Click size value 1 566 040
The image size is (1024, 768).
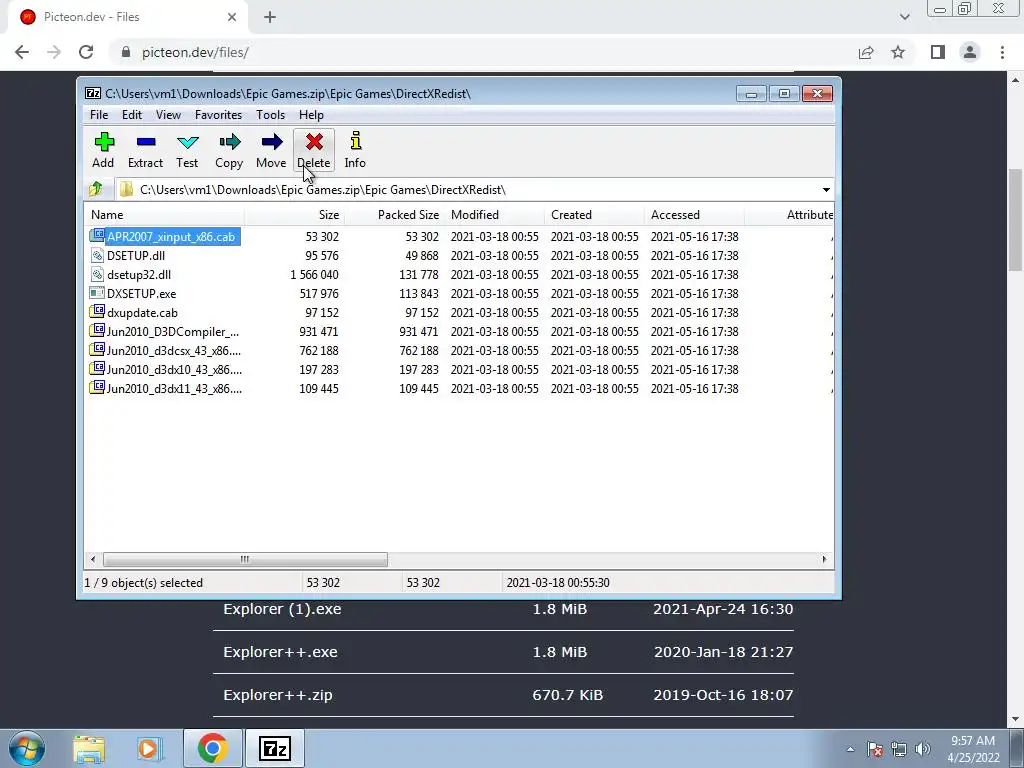(314, 274)
